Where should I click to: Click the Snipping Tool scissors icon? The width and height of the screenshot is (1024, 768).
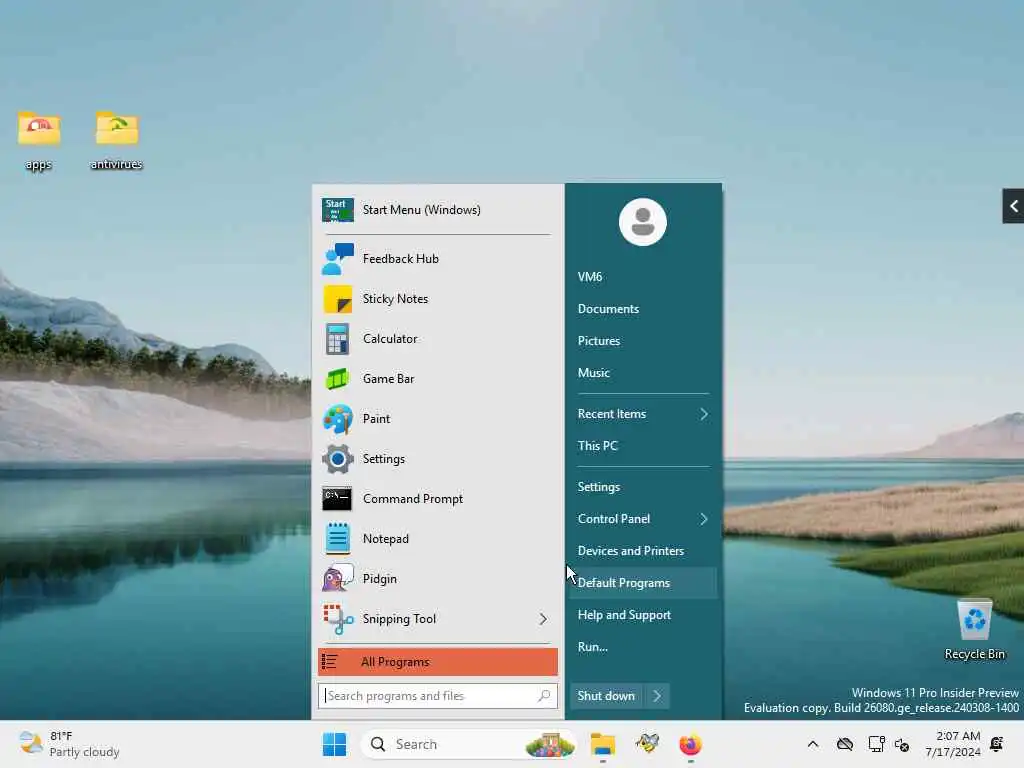[338, 619]
